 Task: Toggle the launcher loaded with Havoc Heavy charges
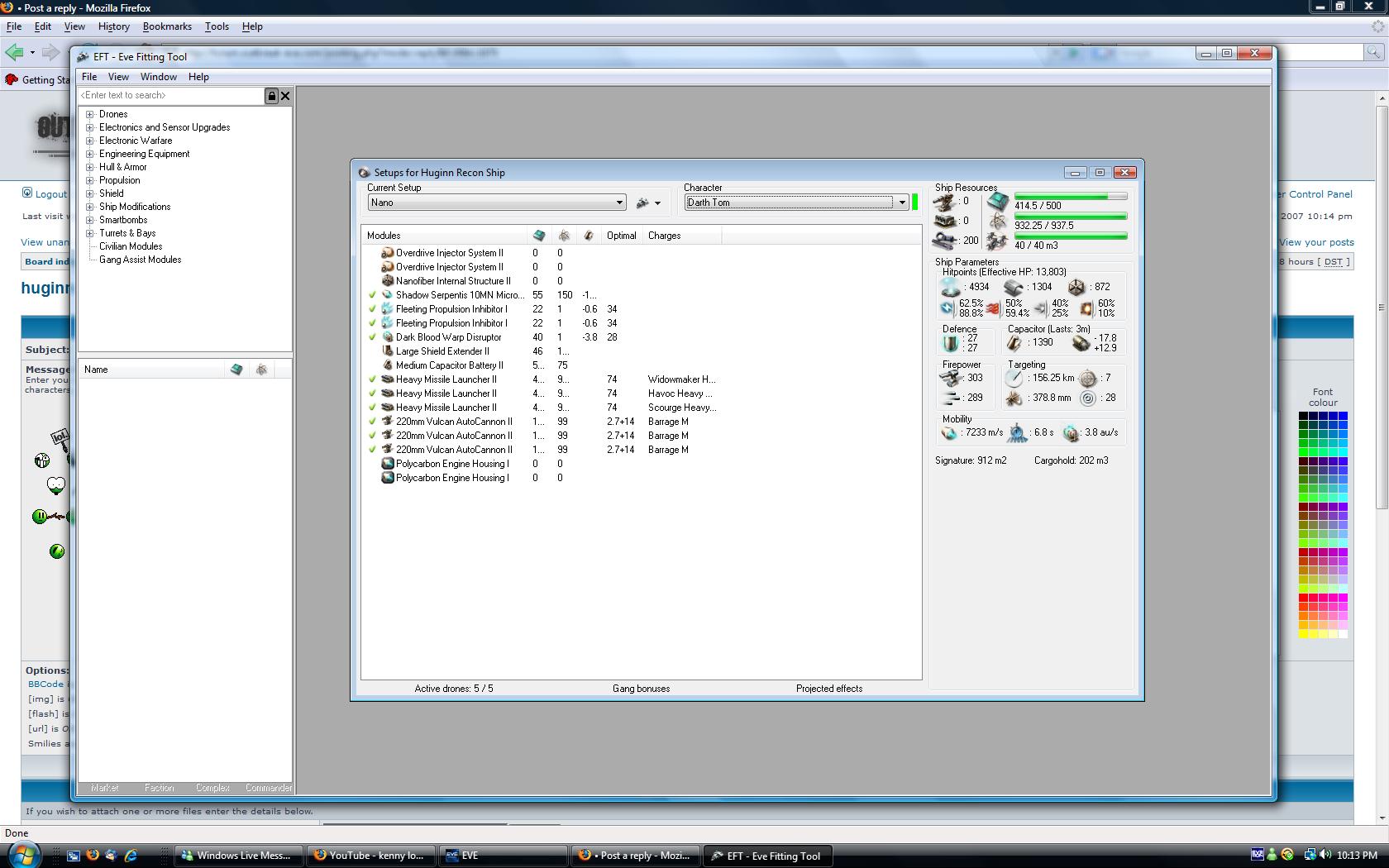pos(372,393)
